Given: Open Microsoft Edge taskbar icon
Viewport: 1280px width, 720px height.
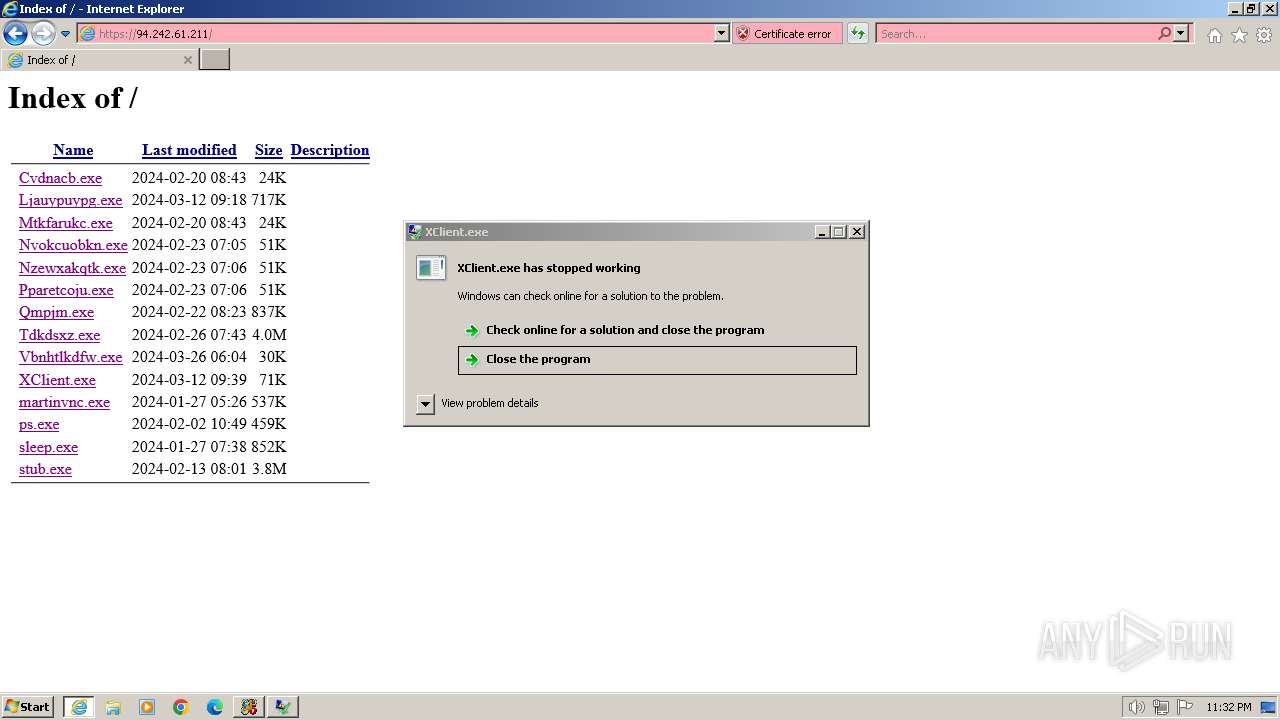Looking at the screenshot, I should pos(215,707).
